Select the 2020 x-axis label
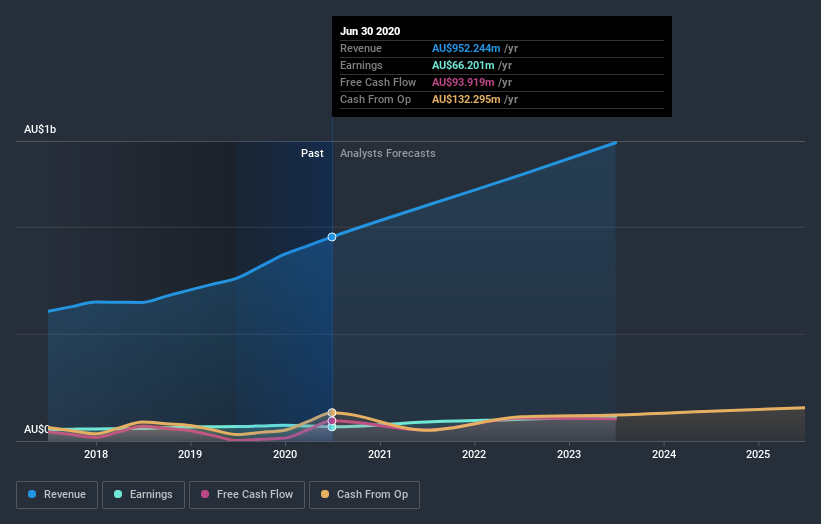 pos(285,454)
